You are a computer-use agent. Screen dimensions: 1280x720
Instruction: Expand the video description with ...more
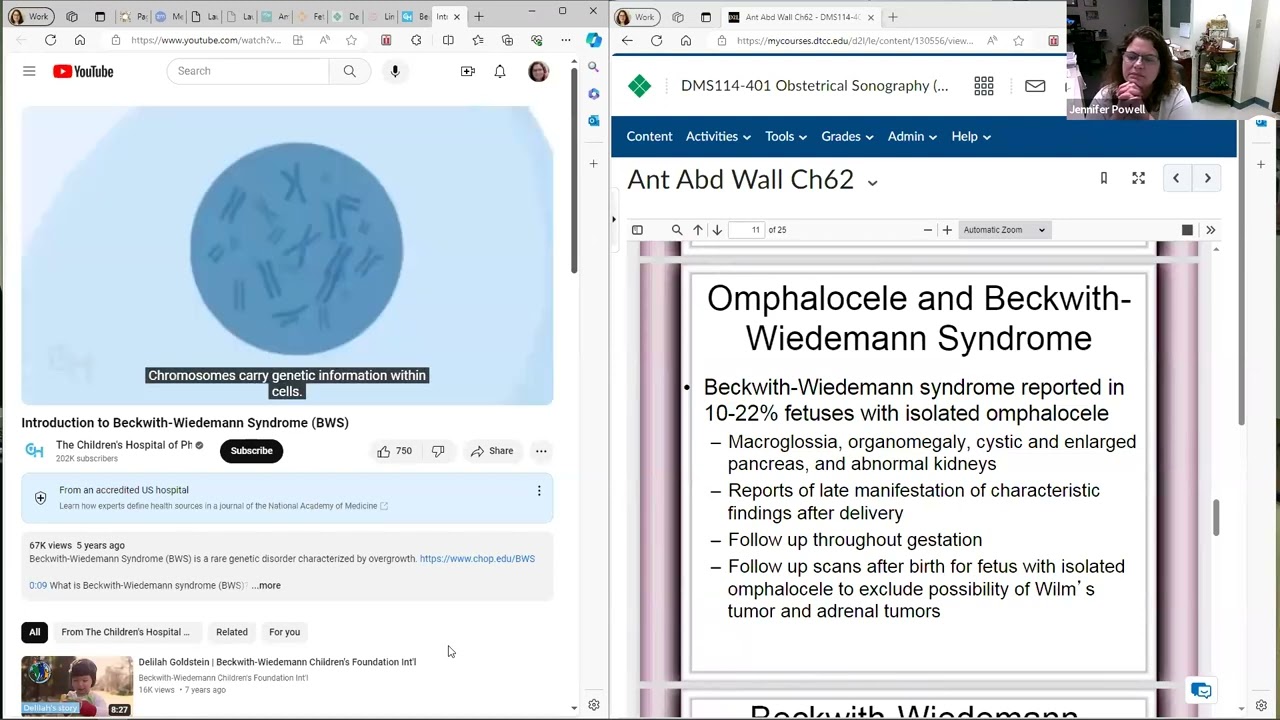[x=266, y=585]
